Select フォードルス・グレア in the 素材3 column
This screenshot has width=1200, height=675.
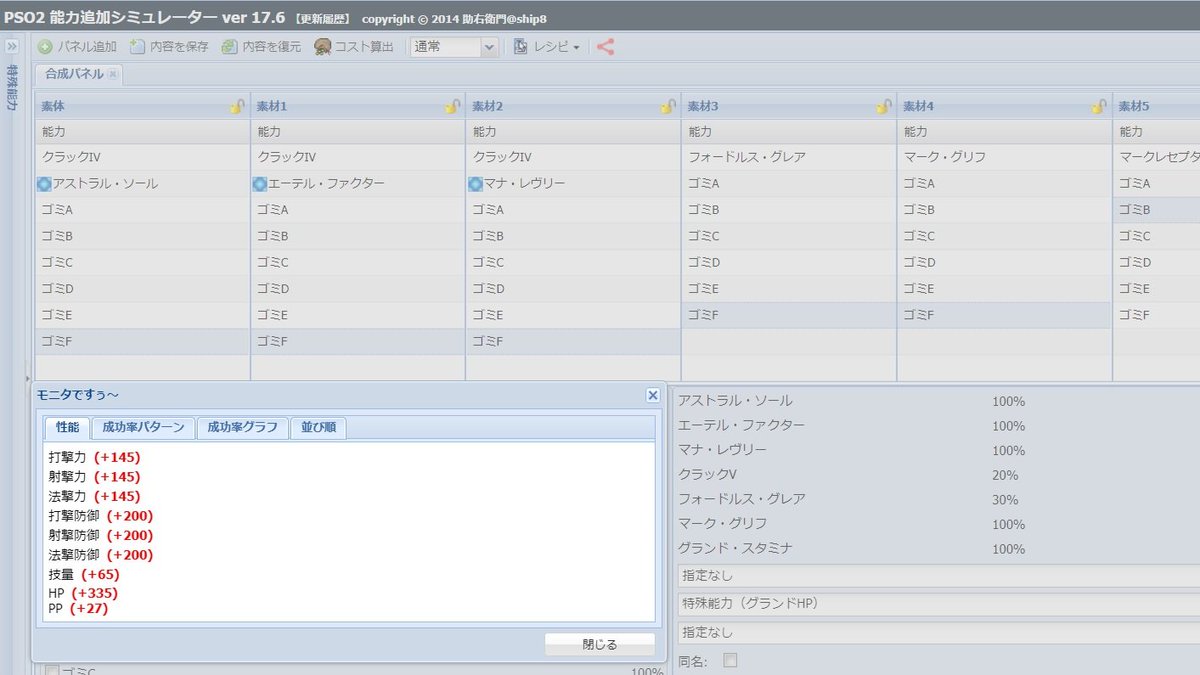coord(789,158)
